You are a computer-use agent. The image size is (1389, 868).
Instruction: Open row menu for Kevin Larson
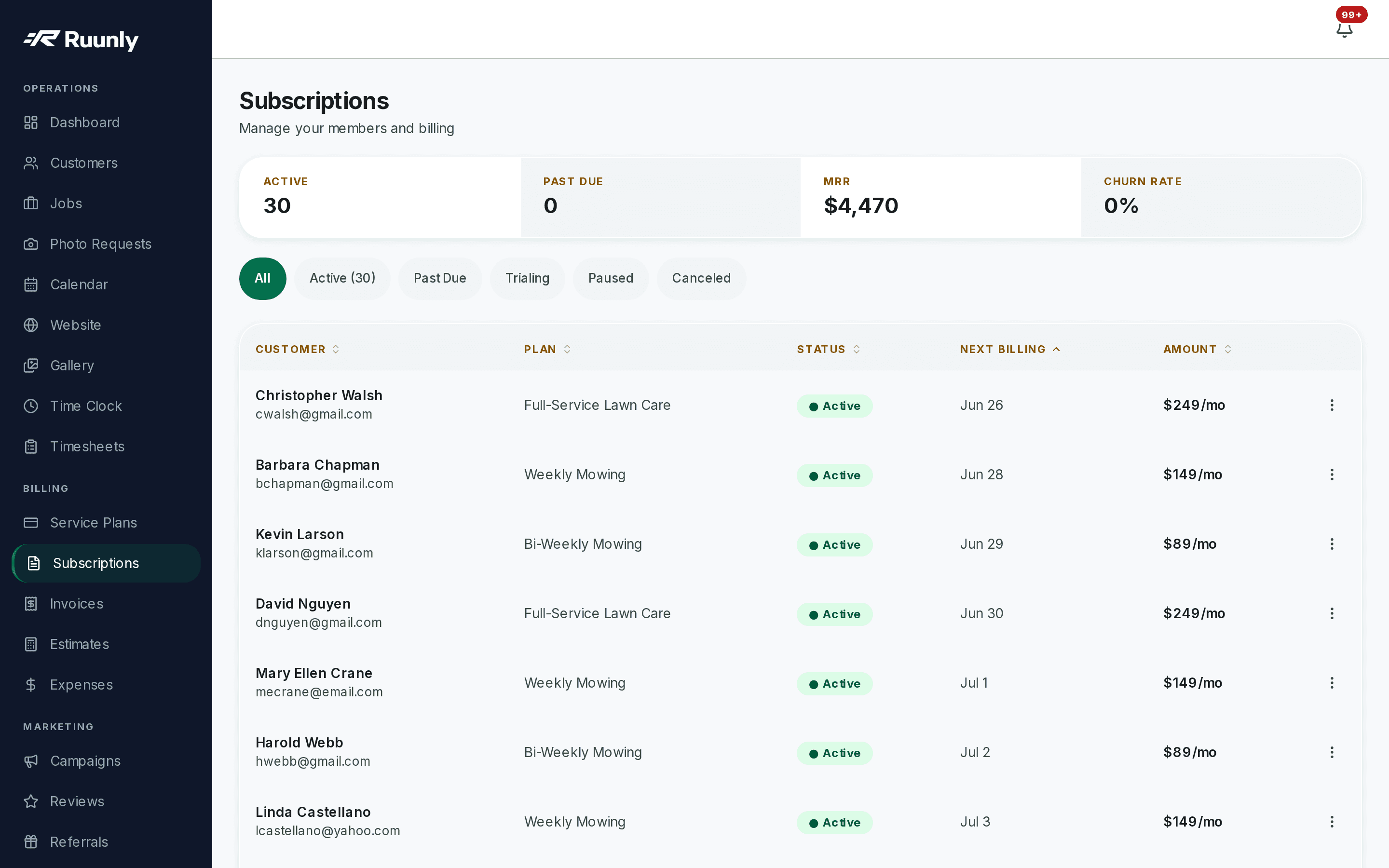tap(1332, 544)
